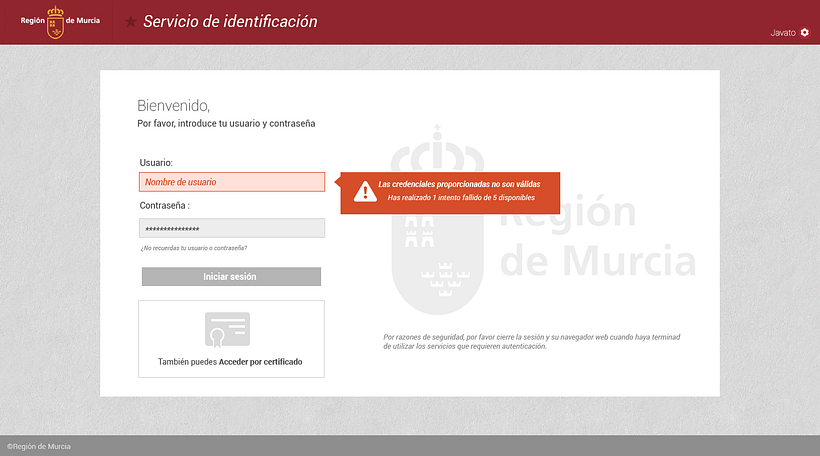The width and height of the screenshot is (820, 456).
Task: Click the star icon beside the title
Action: pyautogui.click(x=131, y=22)
